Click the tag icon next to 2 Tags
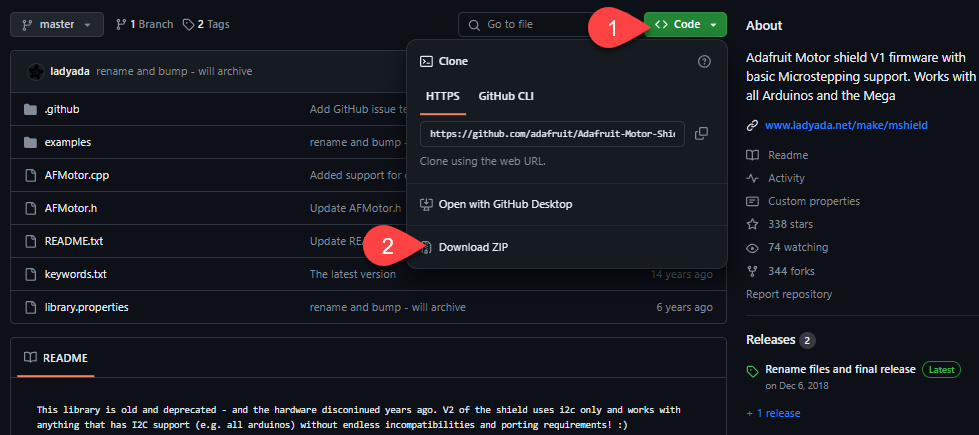 tap(188, 24)
